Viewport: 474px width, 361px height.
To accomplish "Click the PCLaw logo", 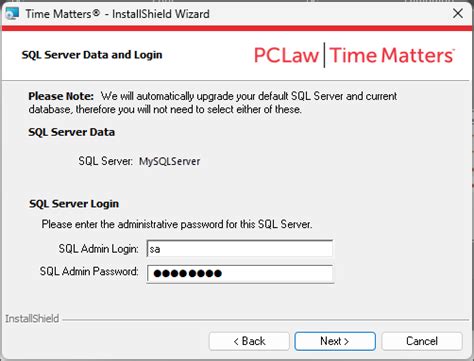I will click(x=286, y=55).
